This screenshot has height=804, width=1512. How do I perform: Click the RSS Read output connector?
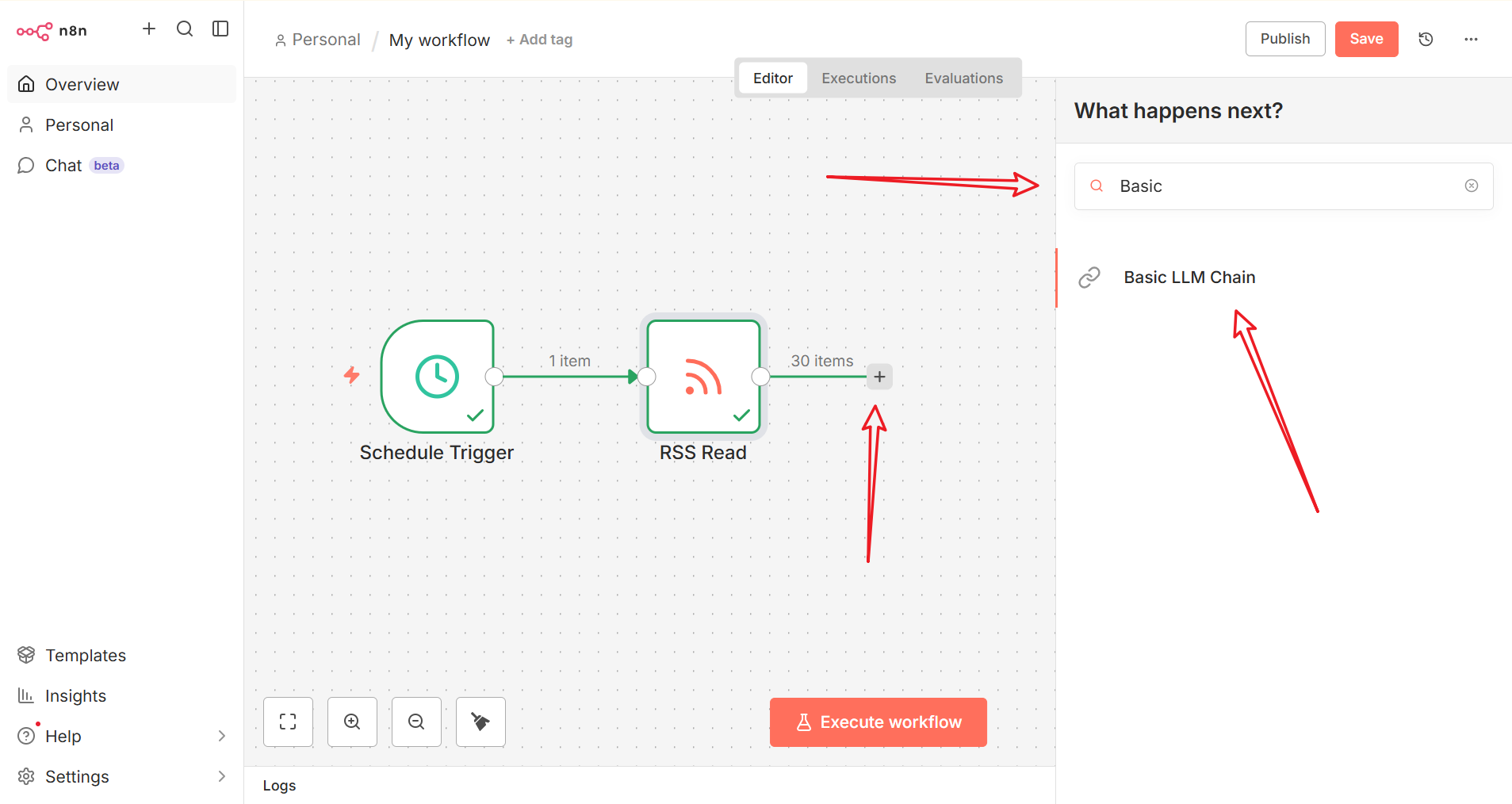(x=760, y=377)
